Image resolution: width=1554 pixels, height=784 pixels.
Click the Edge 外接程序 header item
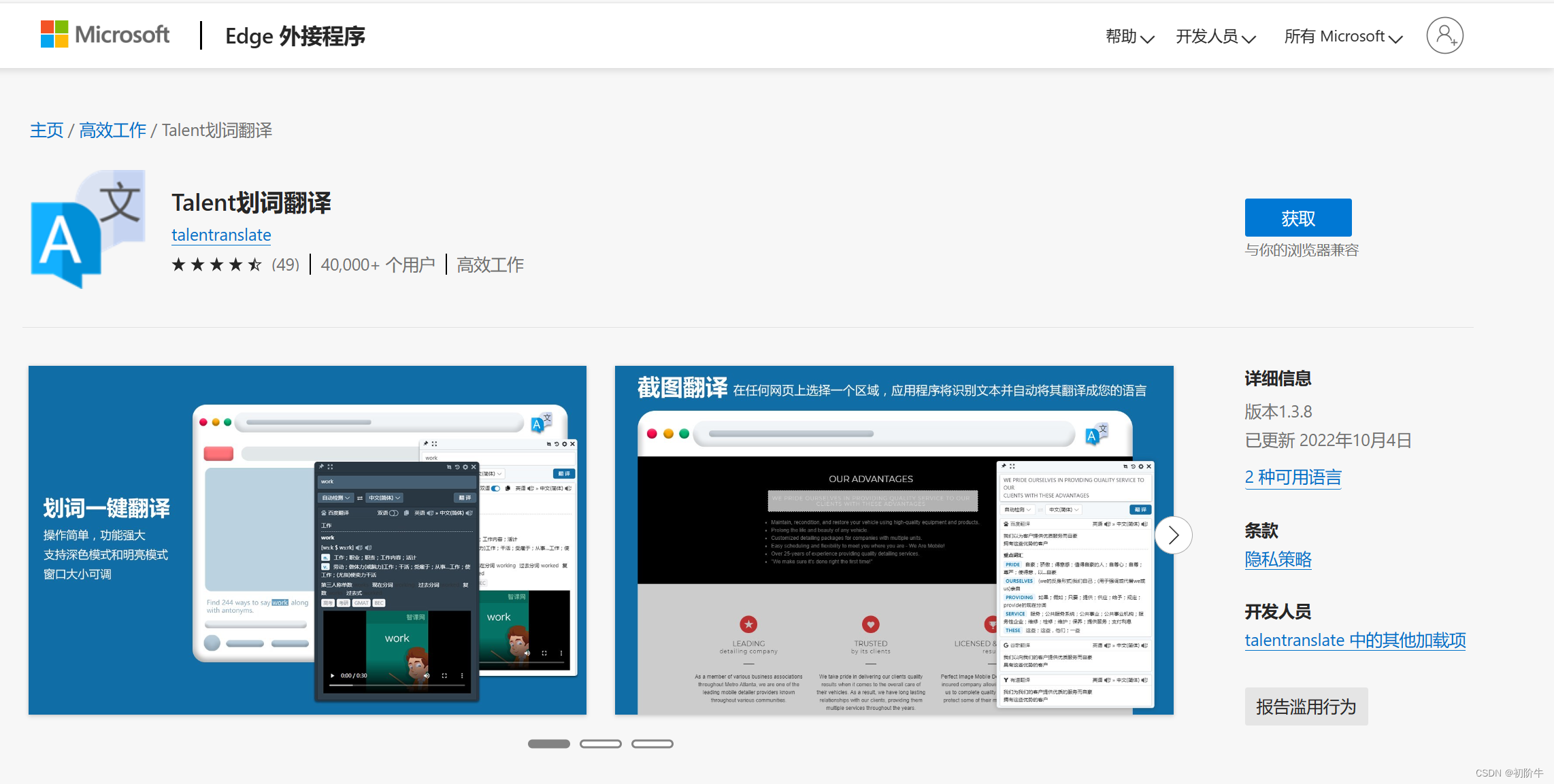[294, 36]
